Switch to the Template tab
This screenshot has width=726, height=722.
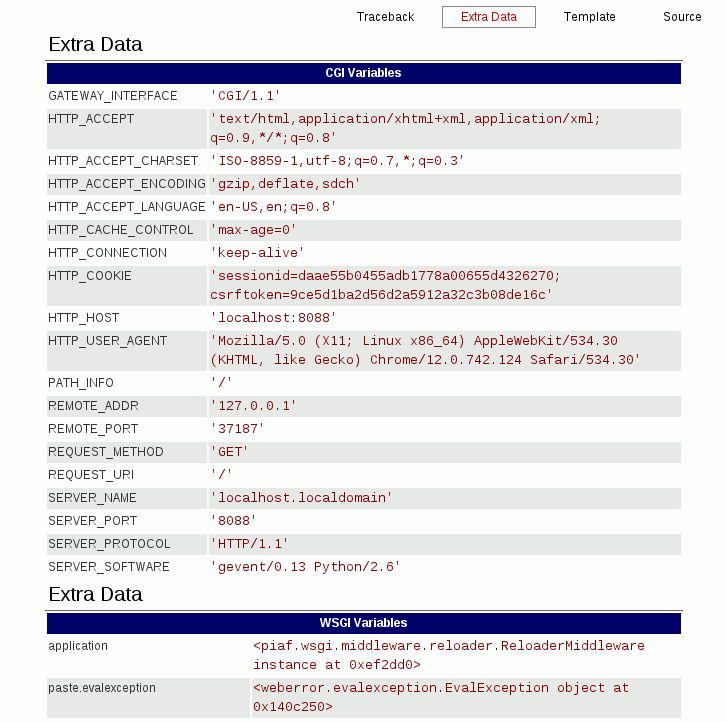pyautogui.click(x=589, y=17)
